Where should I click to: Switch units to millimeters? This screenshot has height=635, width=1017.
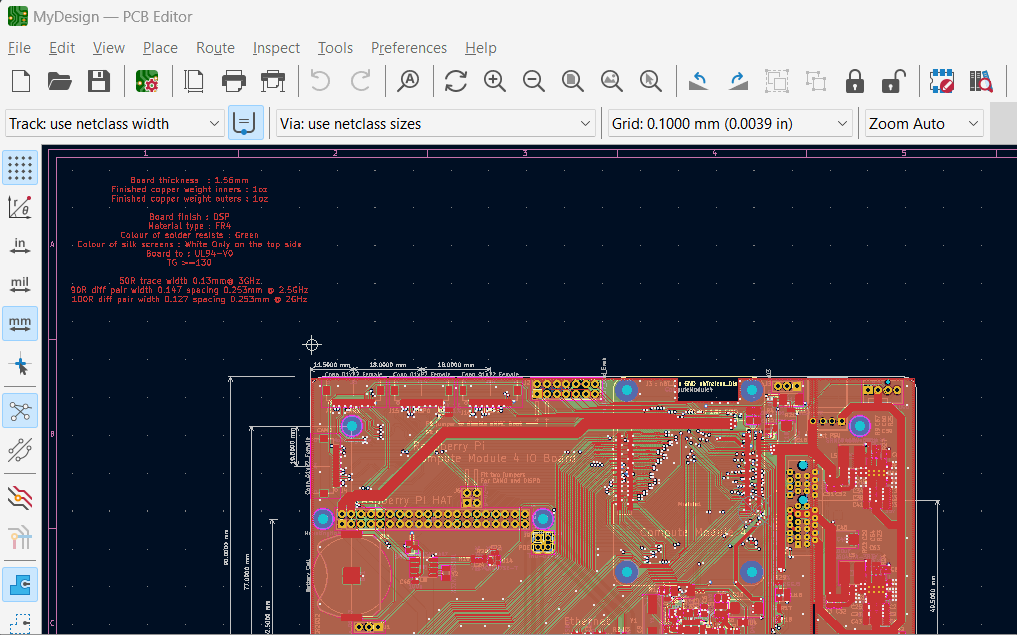point(20,324)
